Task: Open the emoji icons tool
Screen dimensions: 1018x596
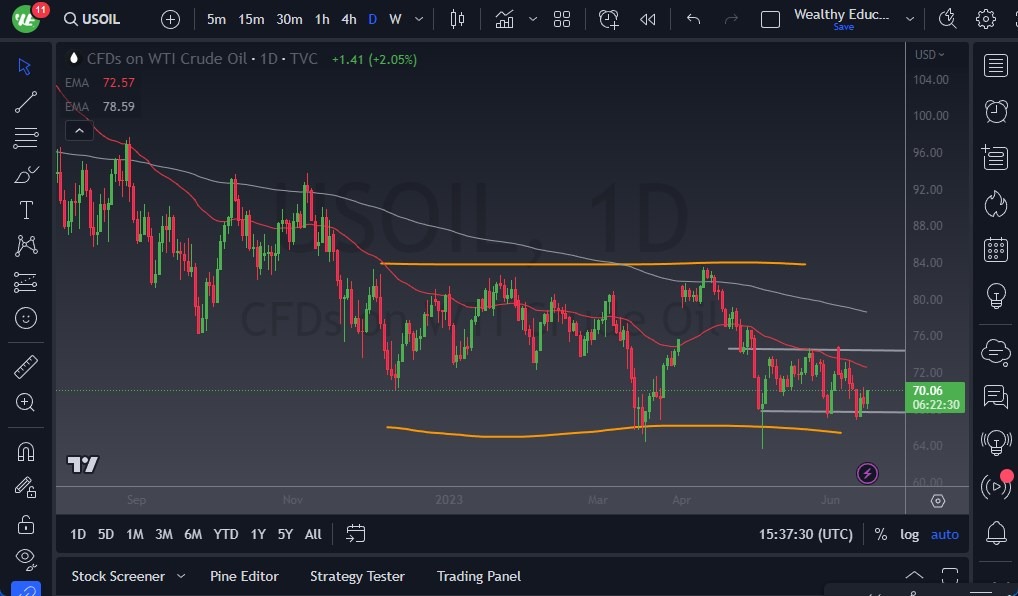Action: pyautogui.click(x=26, y=318)
